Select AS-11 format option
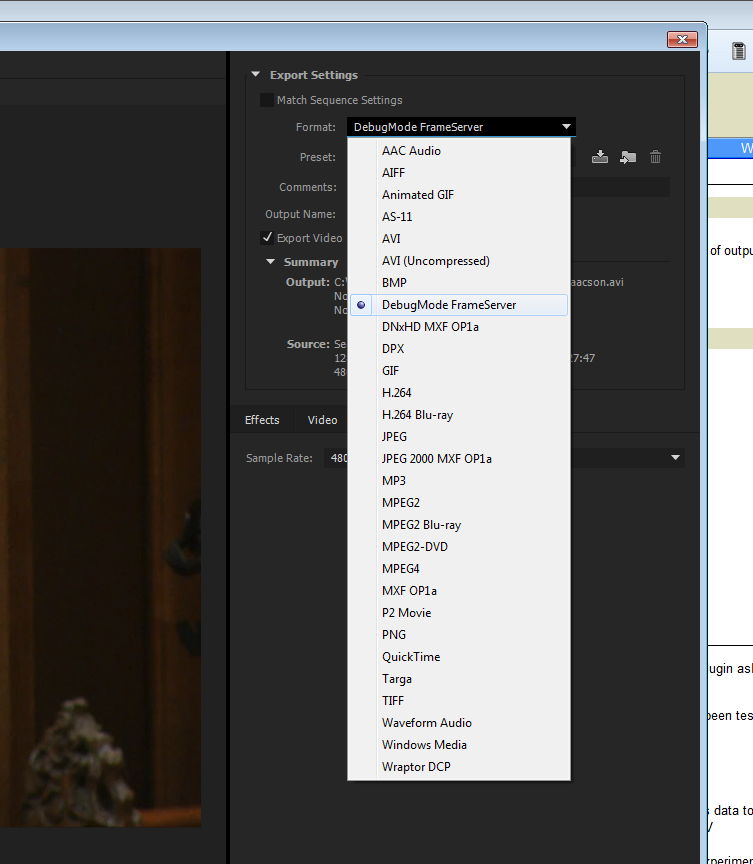Screen dimensions: 753x864 click(x=459, y=217)
